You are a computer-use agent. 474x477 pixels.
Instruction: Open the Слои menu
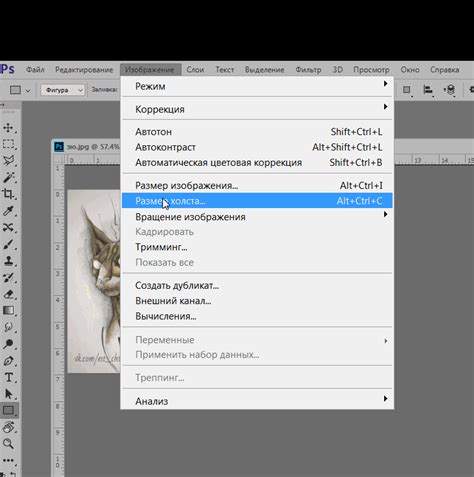(195, 70)
